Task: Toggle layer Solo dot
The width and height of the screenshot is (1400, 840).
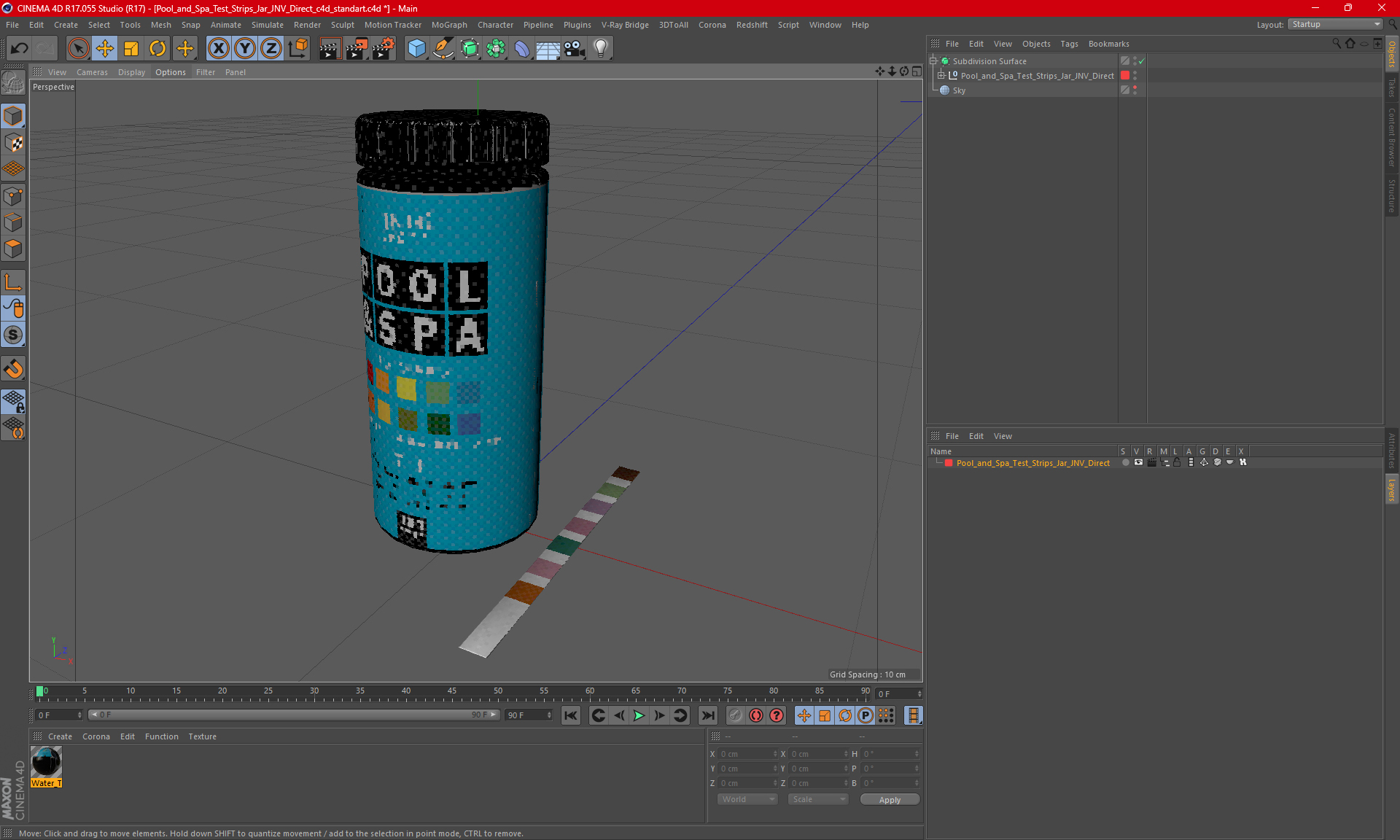Action: pyautogui.click(x=1125, y=462)
